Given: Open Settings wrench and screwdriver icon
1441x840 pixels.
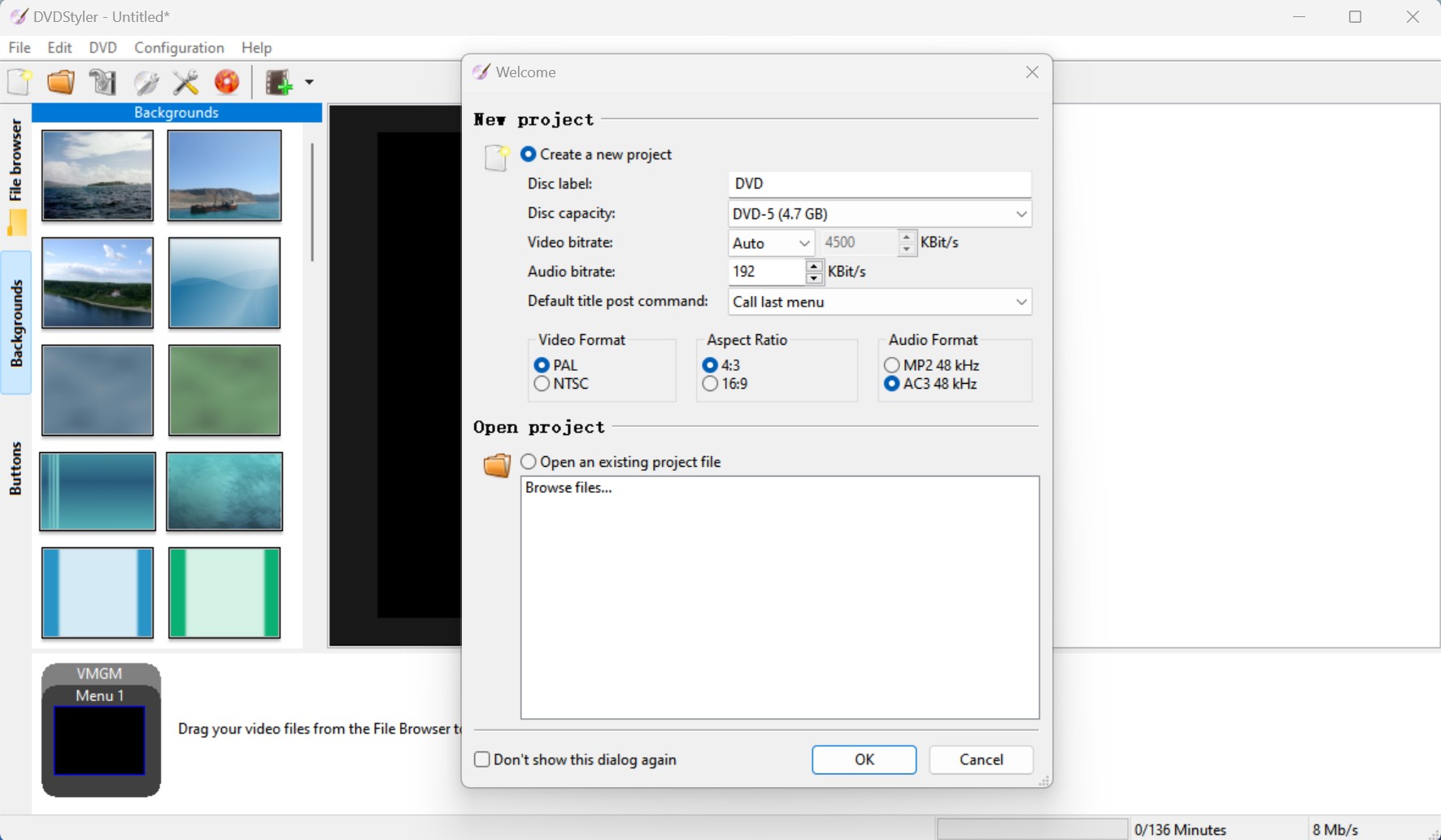Looking at the screenshot, I should 186,82.
